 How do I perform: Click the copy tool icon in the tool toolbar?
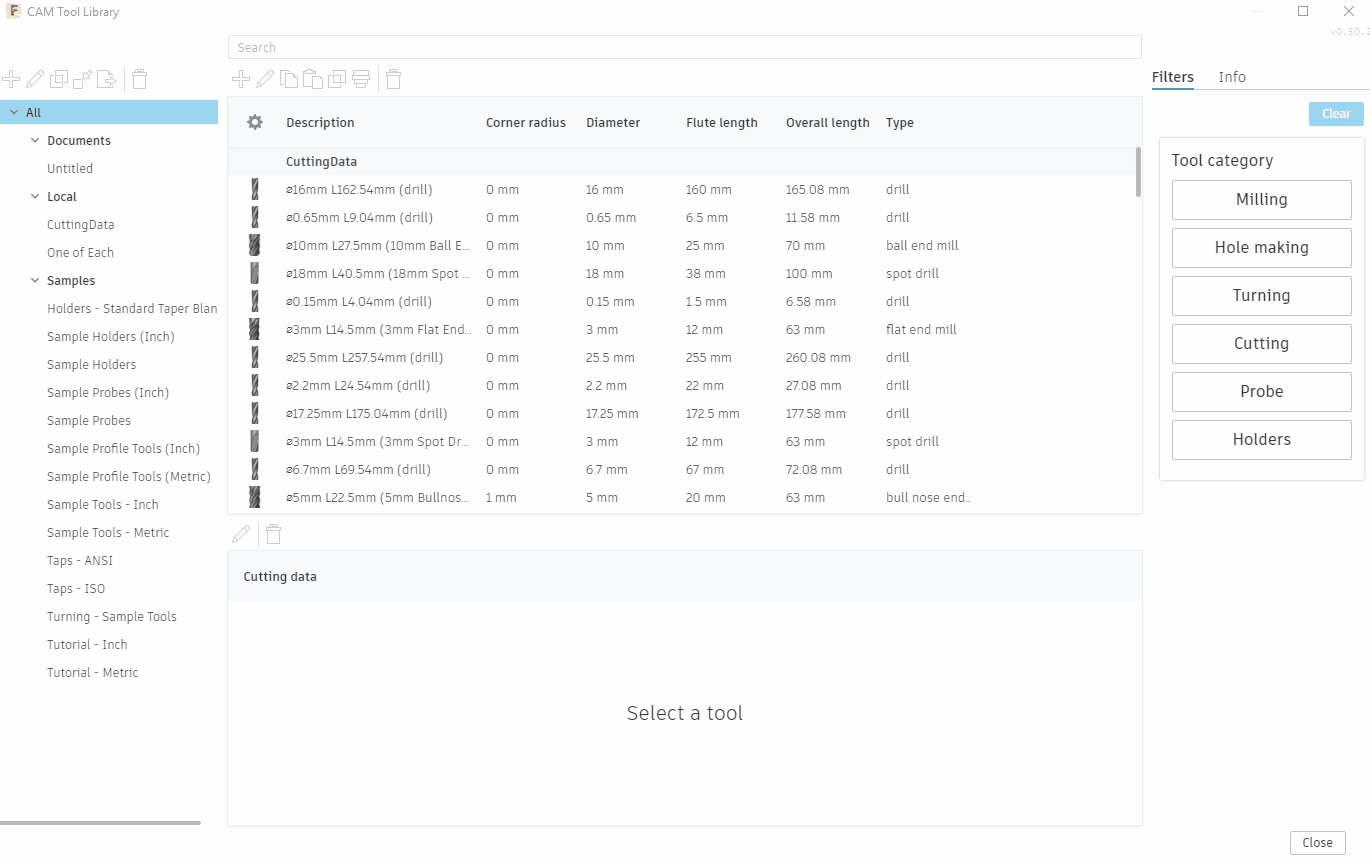point(289,79)
